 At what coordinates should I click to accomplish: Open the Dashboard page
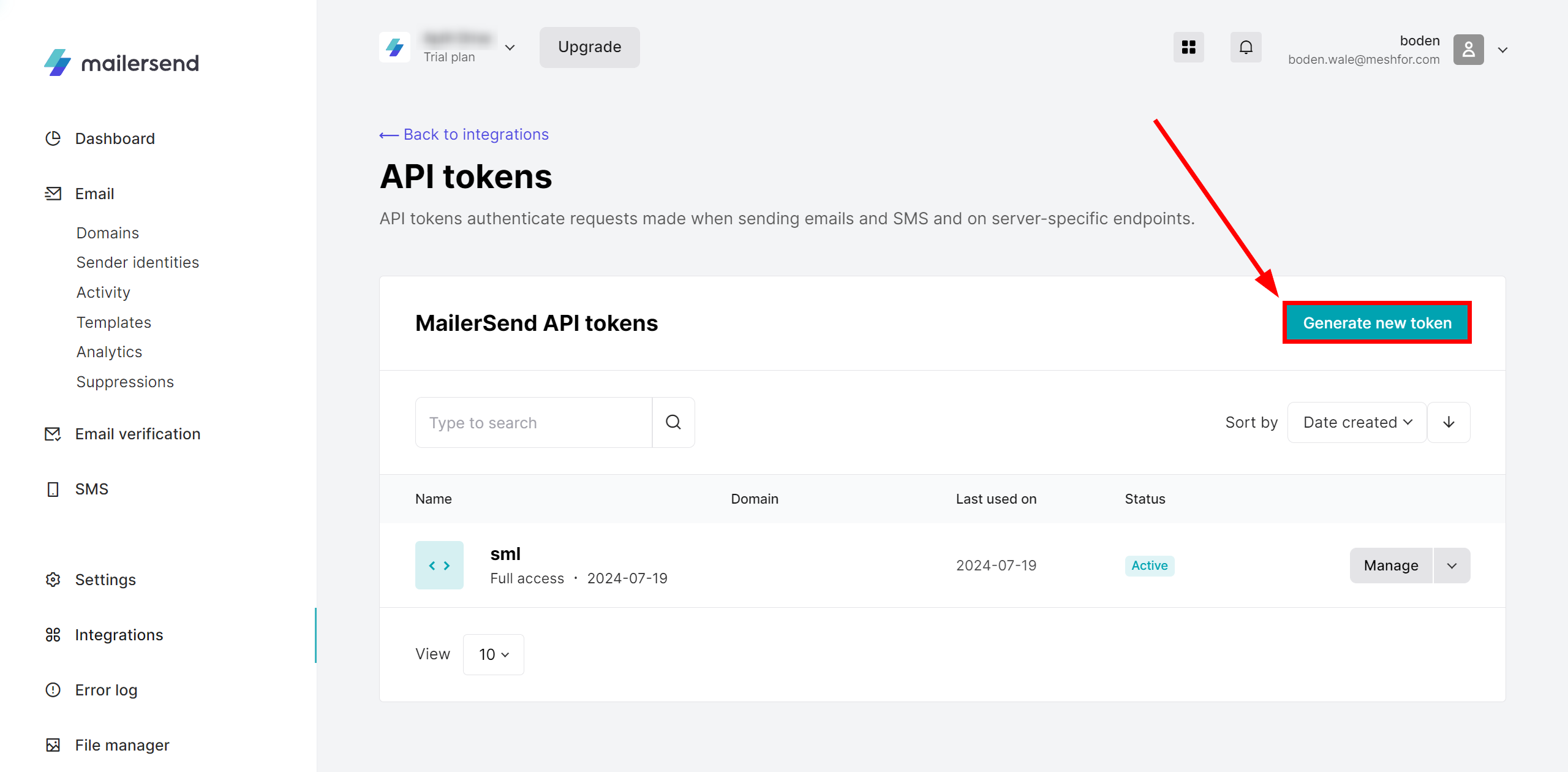click(x=115, y=138)
